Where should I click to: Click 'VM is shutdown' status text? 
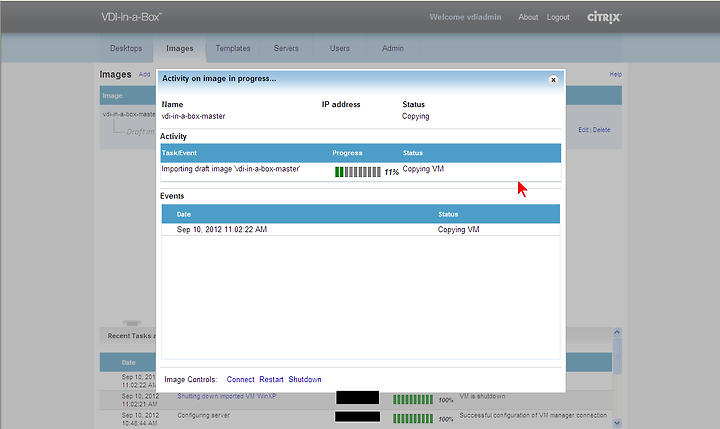[482, 396]
